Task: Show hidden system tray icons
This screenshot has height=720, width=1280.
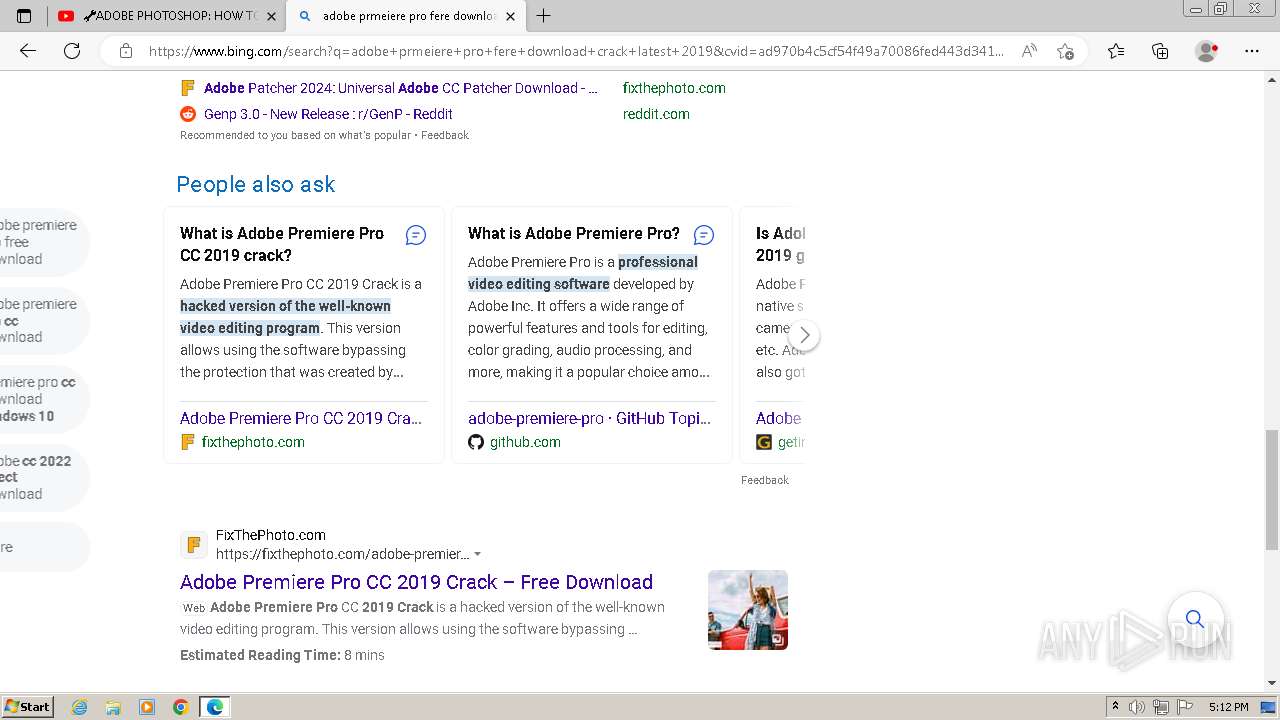Action: point(1115,707)
